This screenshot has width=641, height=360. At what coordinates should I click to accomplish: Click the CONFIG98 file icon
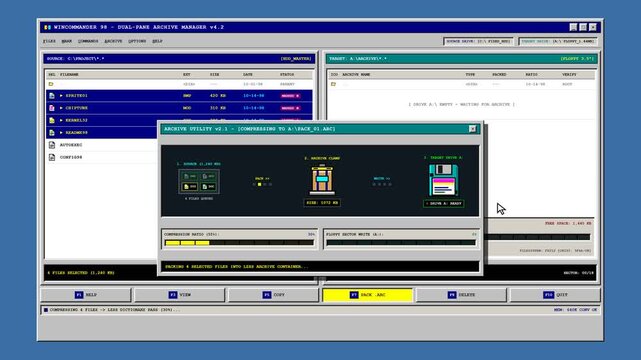[52, 157]
